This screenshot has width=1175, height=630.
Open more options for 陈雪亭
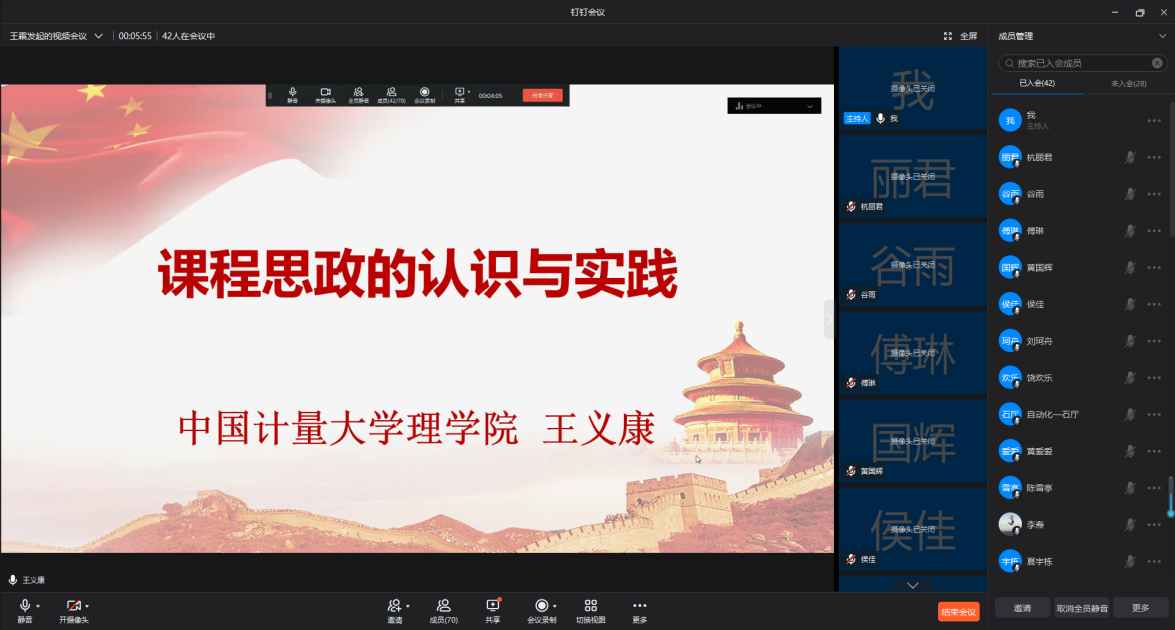[1154, 488]
